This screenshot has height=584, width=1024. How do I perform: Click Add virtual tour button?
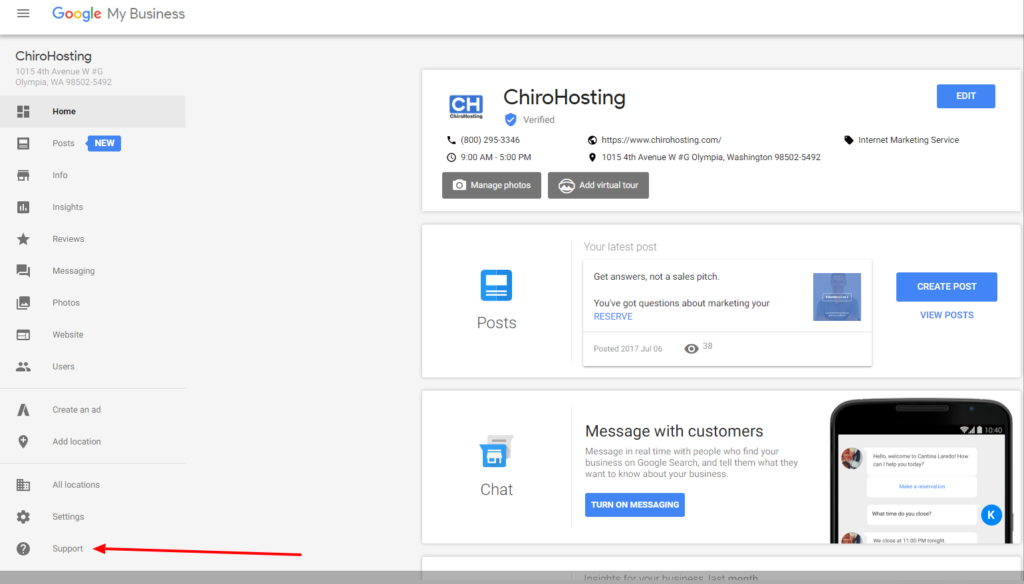[598, 185]
